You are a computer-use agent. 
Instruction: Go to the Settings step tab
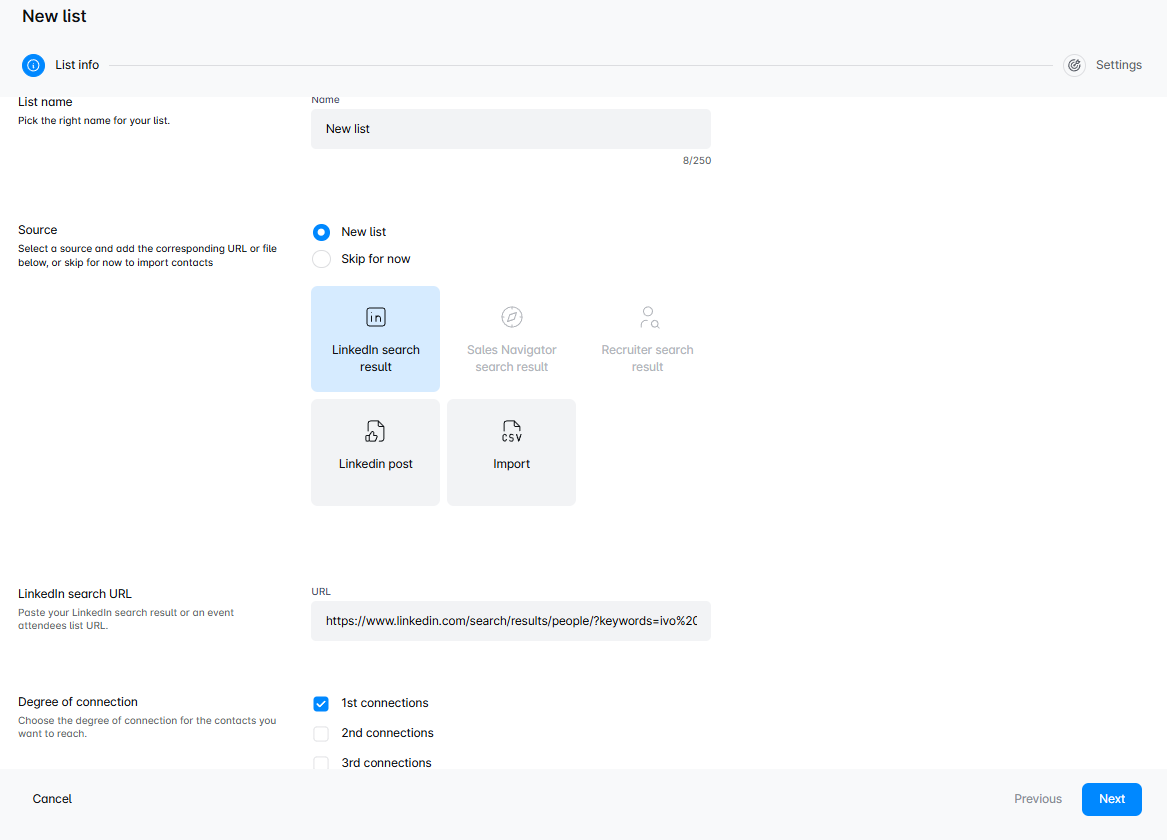(1118, 65)
